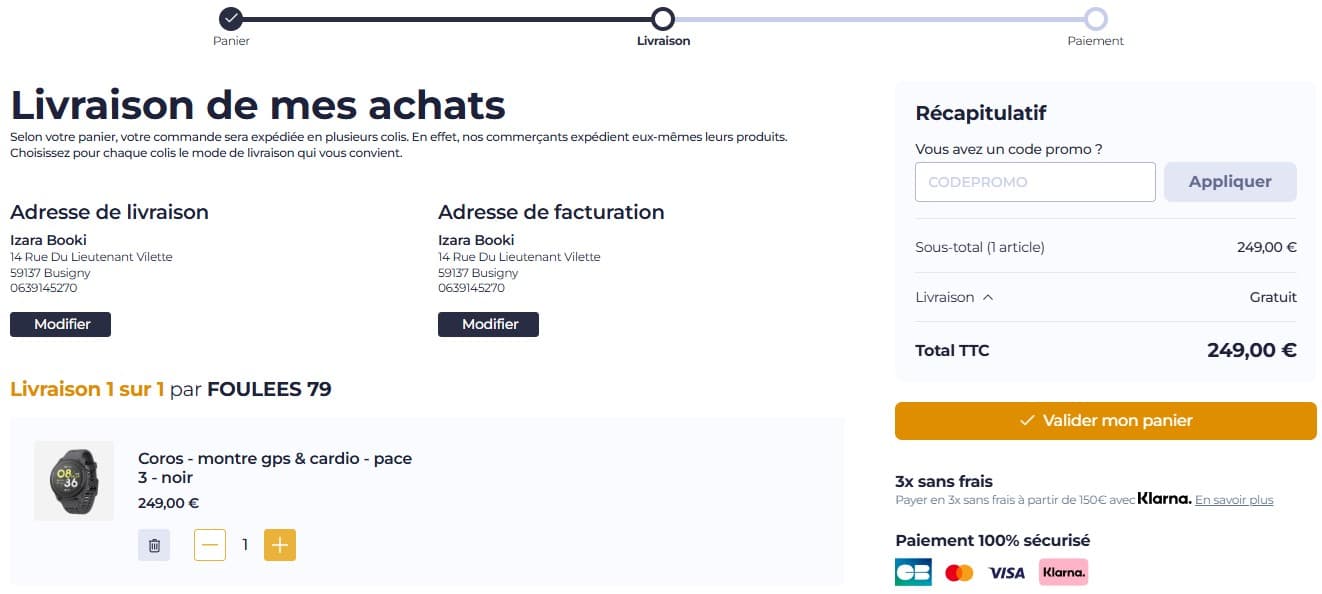This screenshot has width=1322, height=594.
Task: Increase quantity with the plus button
Action: coord(280,545)
